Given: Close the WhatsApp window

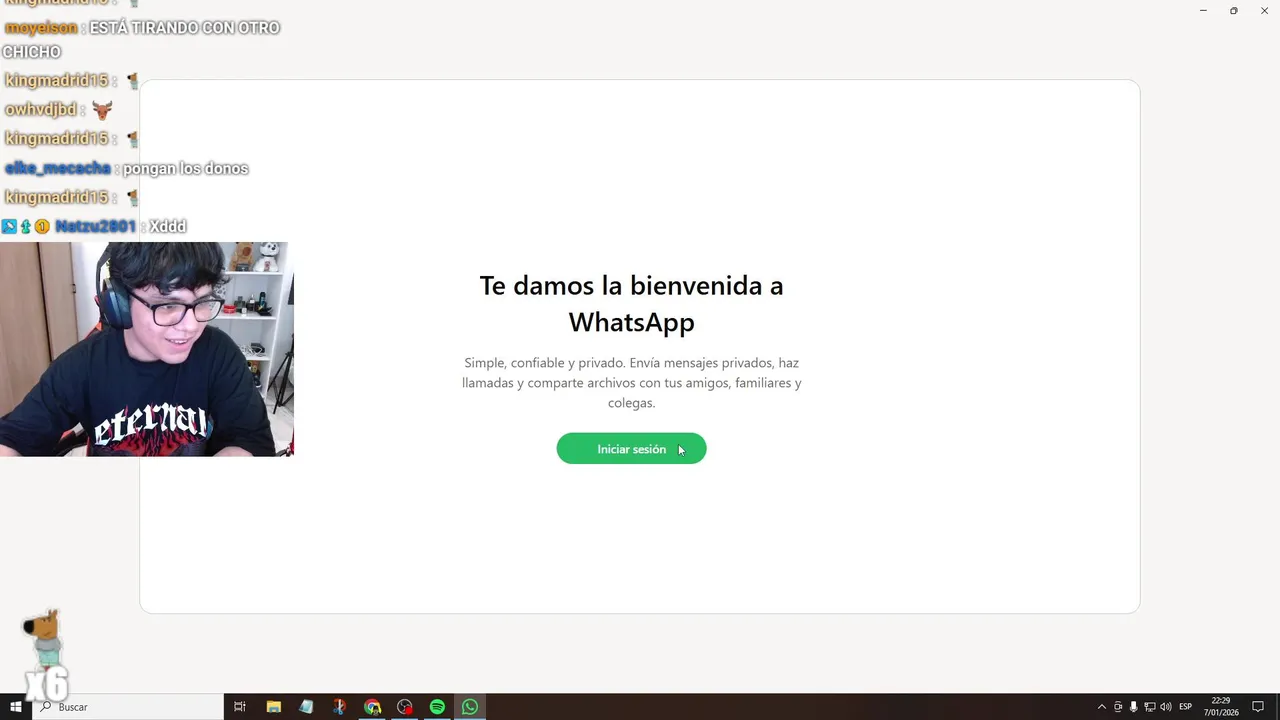Looking at the screenshot, I should click(x=1264, y=10).
